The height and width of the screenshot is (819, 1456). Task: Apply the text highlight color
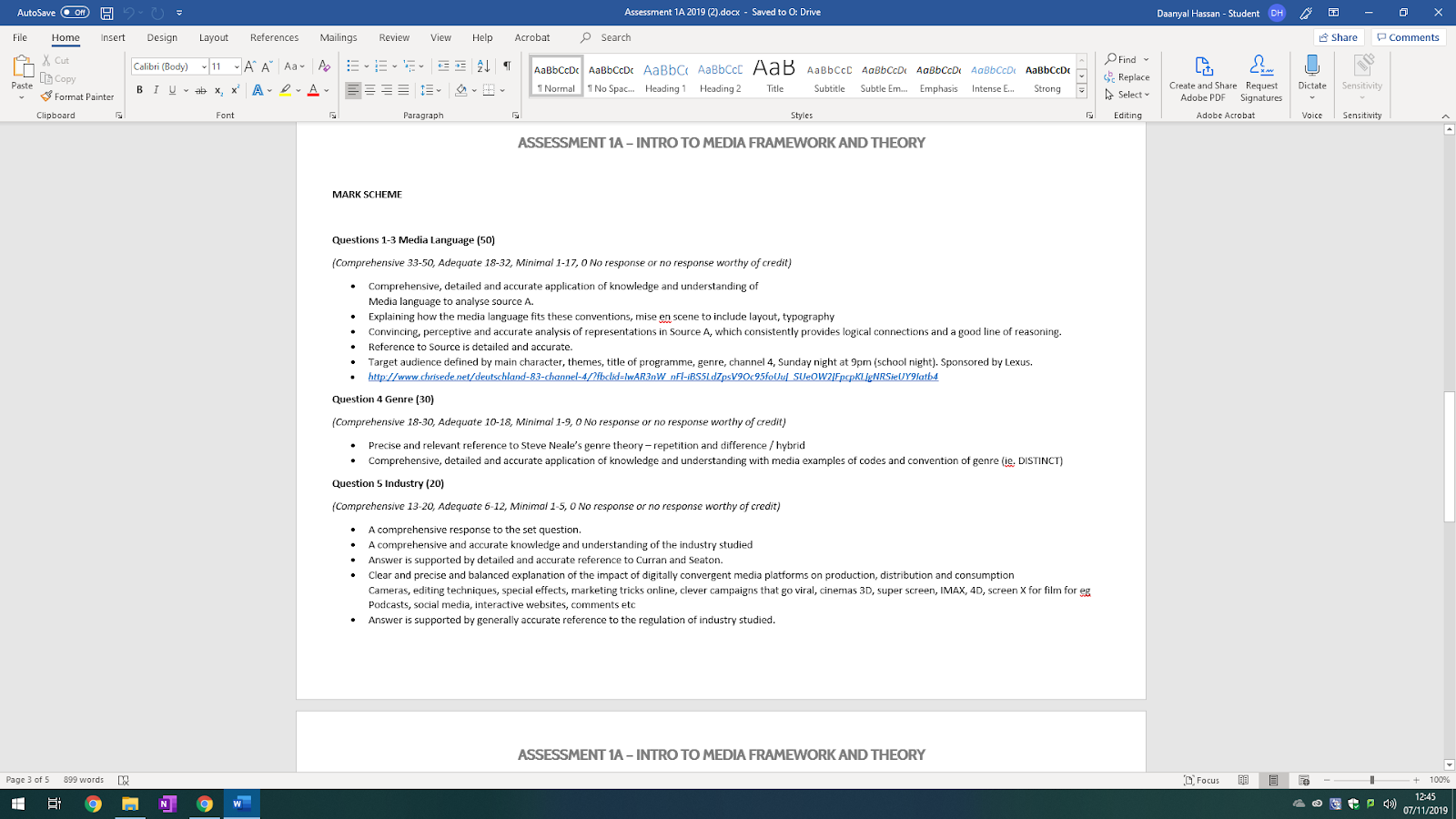pyautogui.click(x=286, y=90)
